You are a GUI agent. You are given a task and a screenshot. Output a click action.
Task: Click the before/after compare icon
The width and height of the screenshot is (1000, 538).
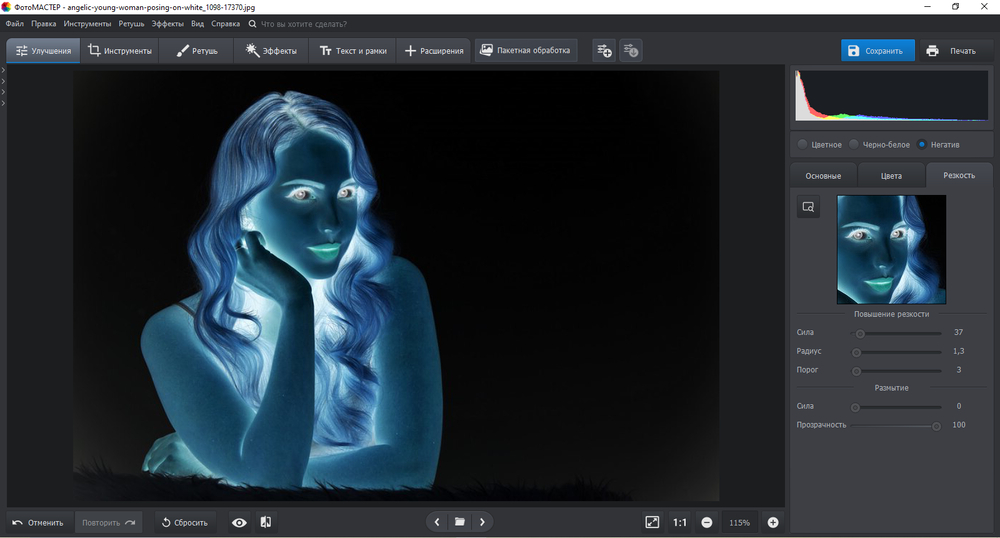[x=266, y=522]
